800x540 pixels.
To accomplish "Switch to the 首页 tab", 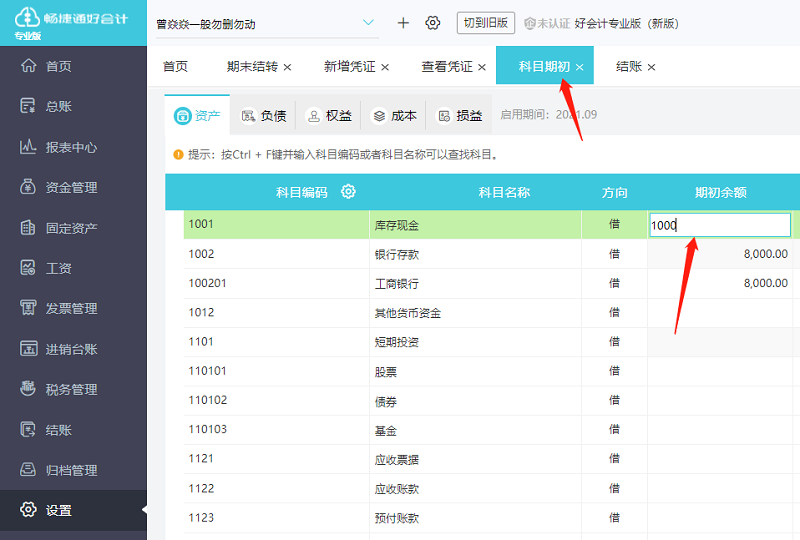I will point(175,66).
